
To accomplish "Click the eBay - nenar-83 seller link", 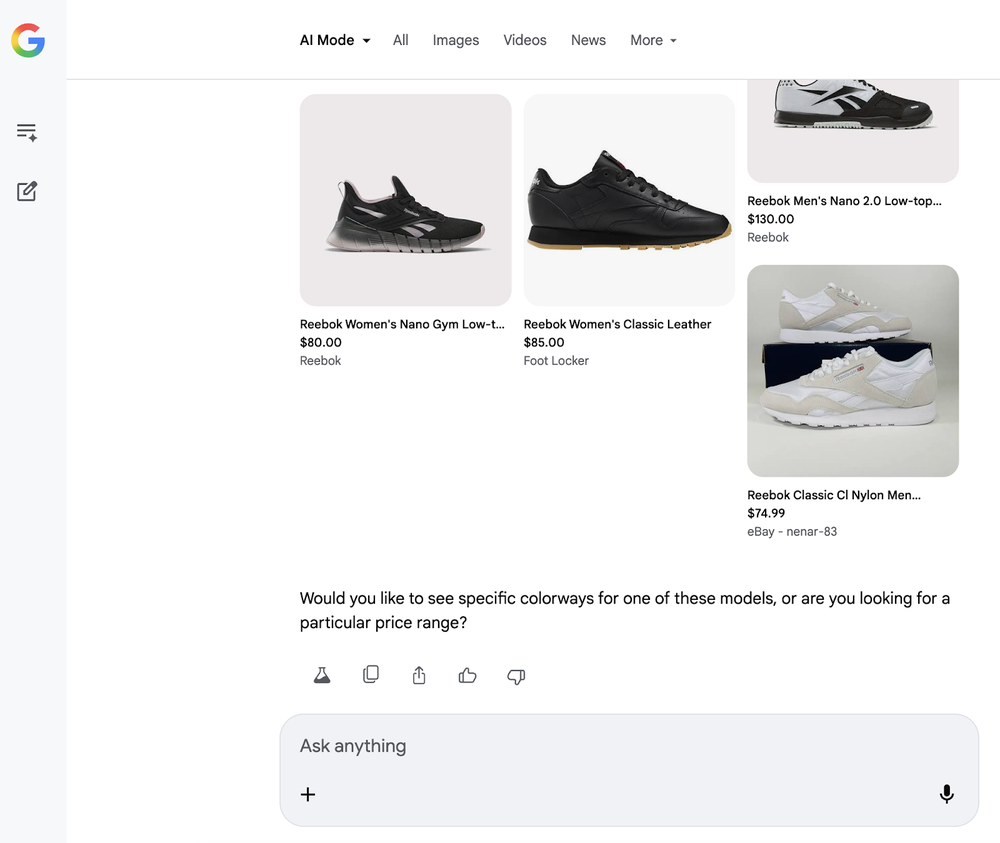I will tap(792, 531).
